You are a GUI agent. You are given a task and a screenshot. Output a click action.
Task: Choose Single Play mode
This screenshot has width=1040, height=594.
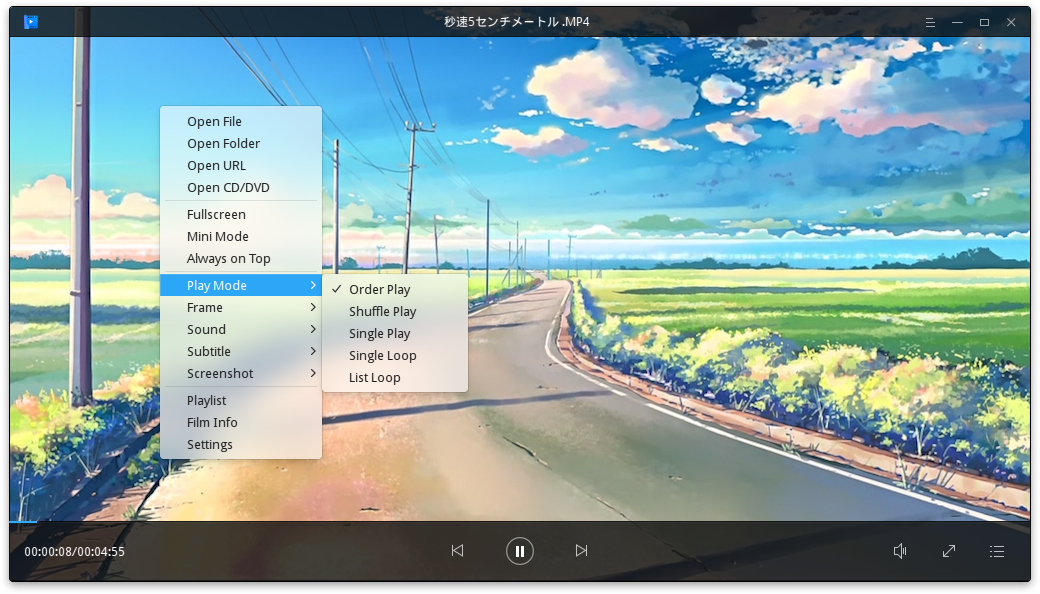395,333
